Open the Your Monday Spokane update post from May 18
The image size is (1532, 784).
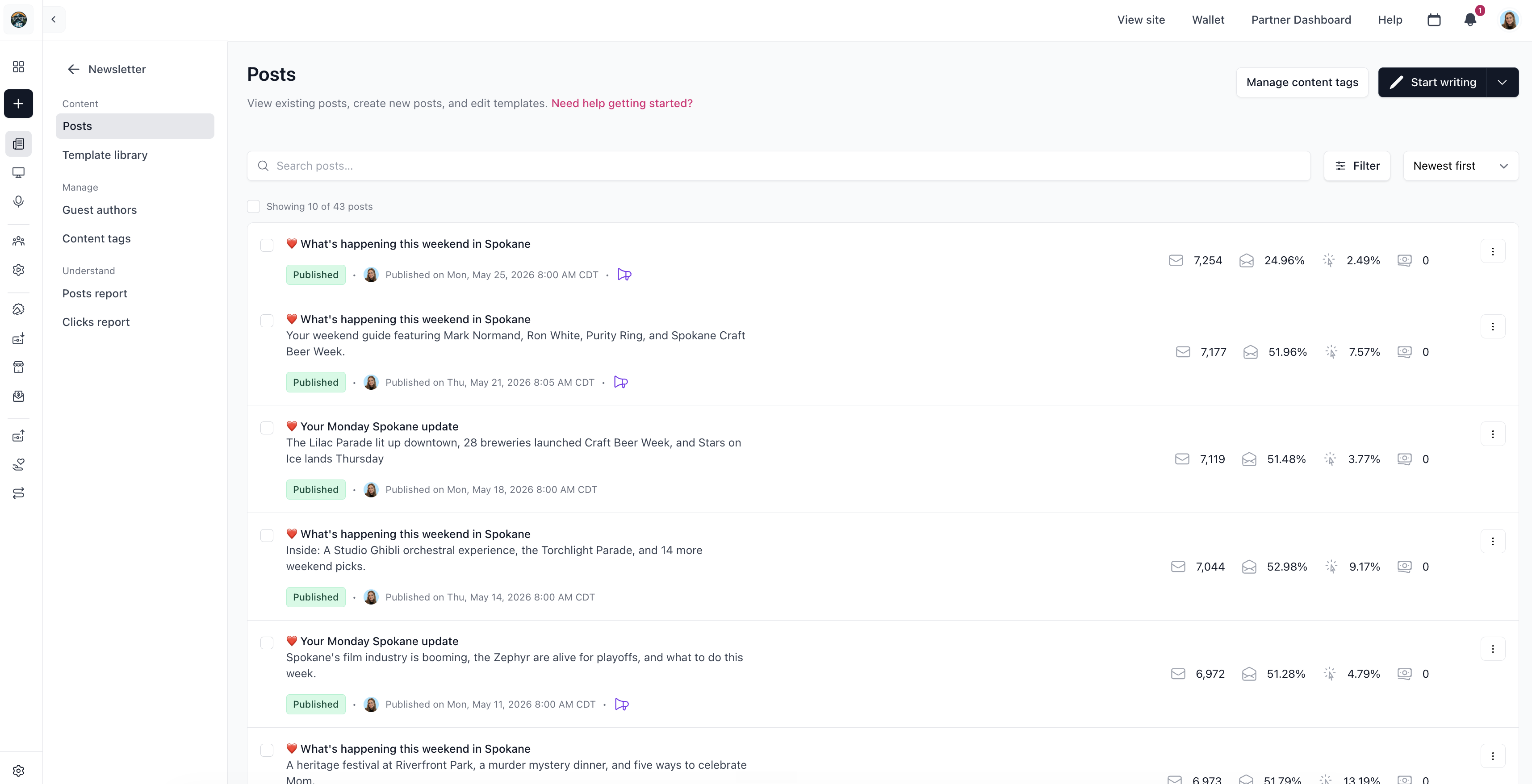coord(380,426)
